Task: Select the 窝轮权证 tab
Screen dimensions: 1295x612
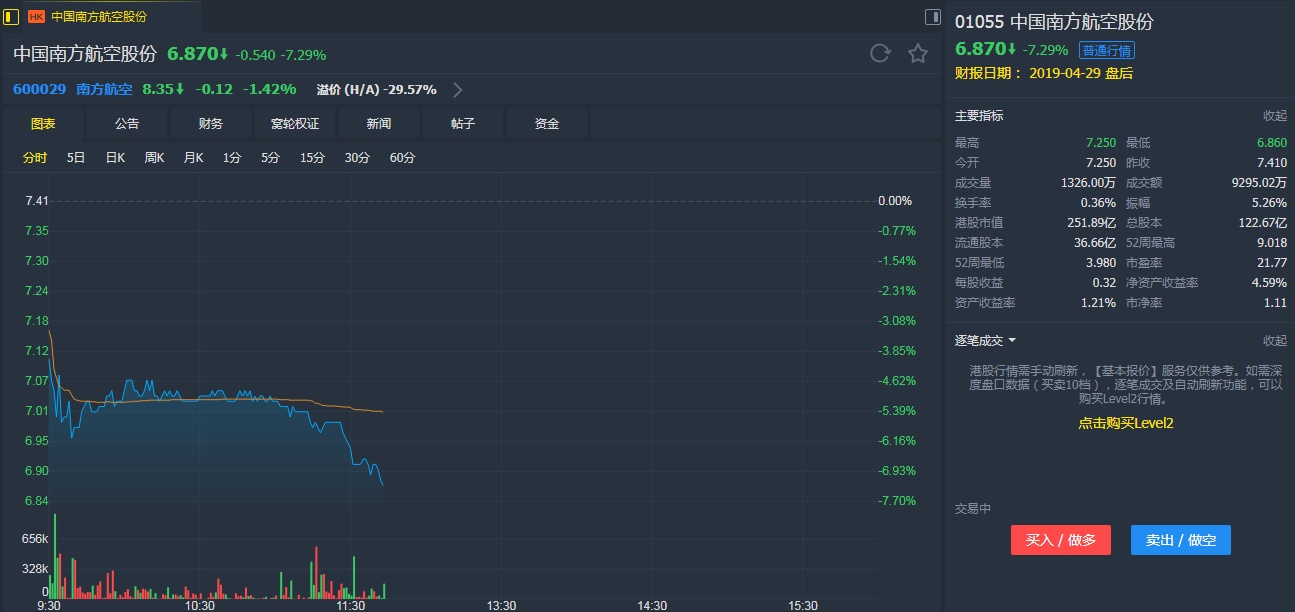Action: (x=295, y=124)
